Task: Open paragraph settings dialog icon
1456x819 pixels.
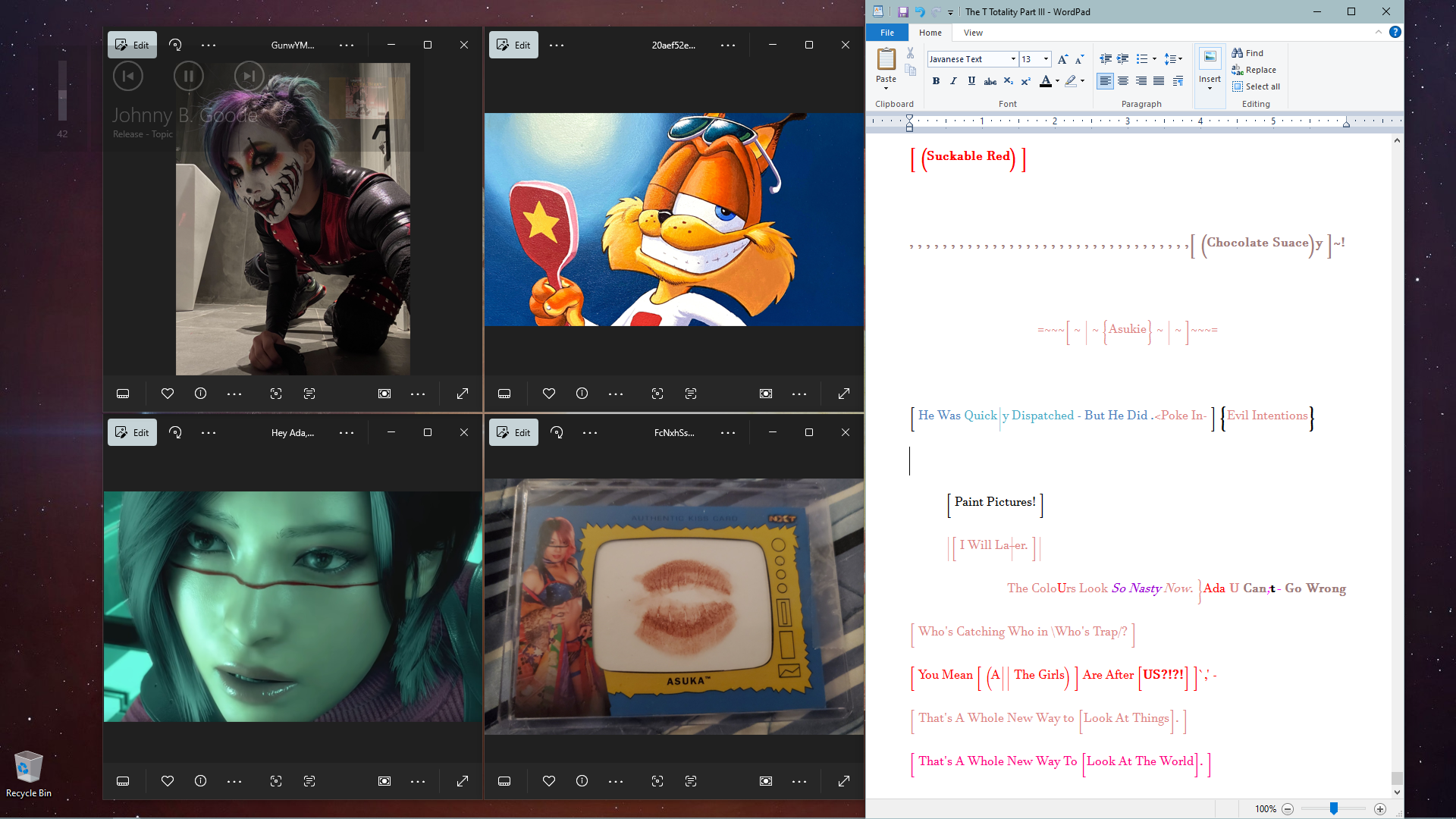Action: tap(1178, 81)
